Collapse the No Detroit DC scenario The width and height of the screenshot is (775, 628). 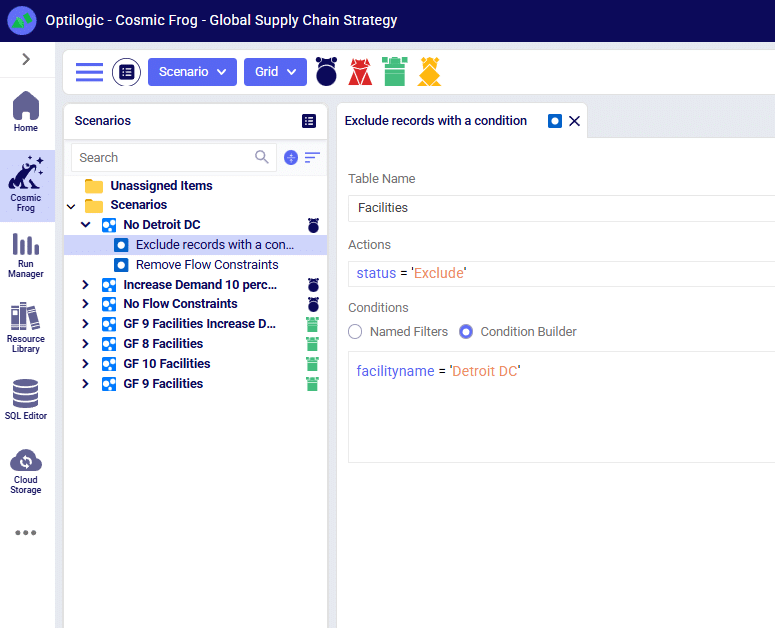[86, 225]
